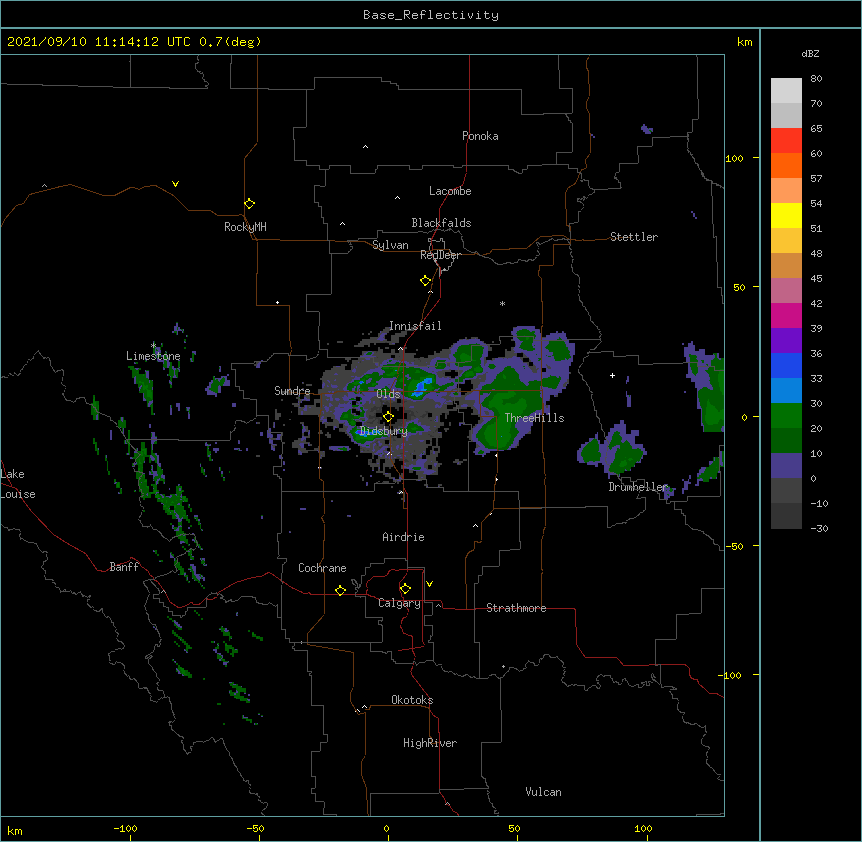Image resolution: width=862 pixels, height=842 pixels.
Task: Click the magenta 42 dBZ legend swatch
Action: 786,315
